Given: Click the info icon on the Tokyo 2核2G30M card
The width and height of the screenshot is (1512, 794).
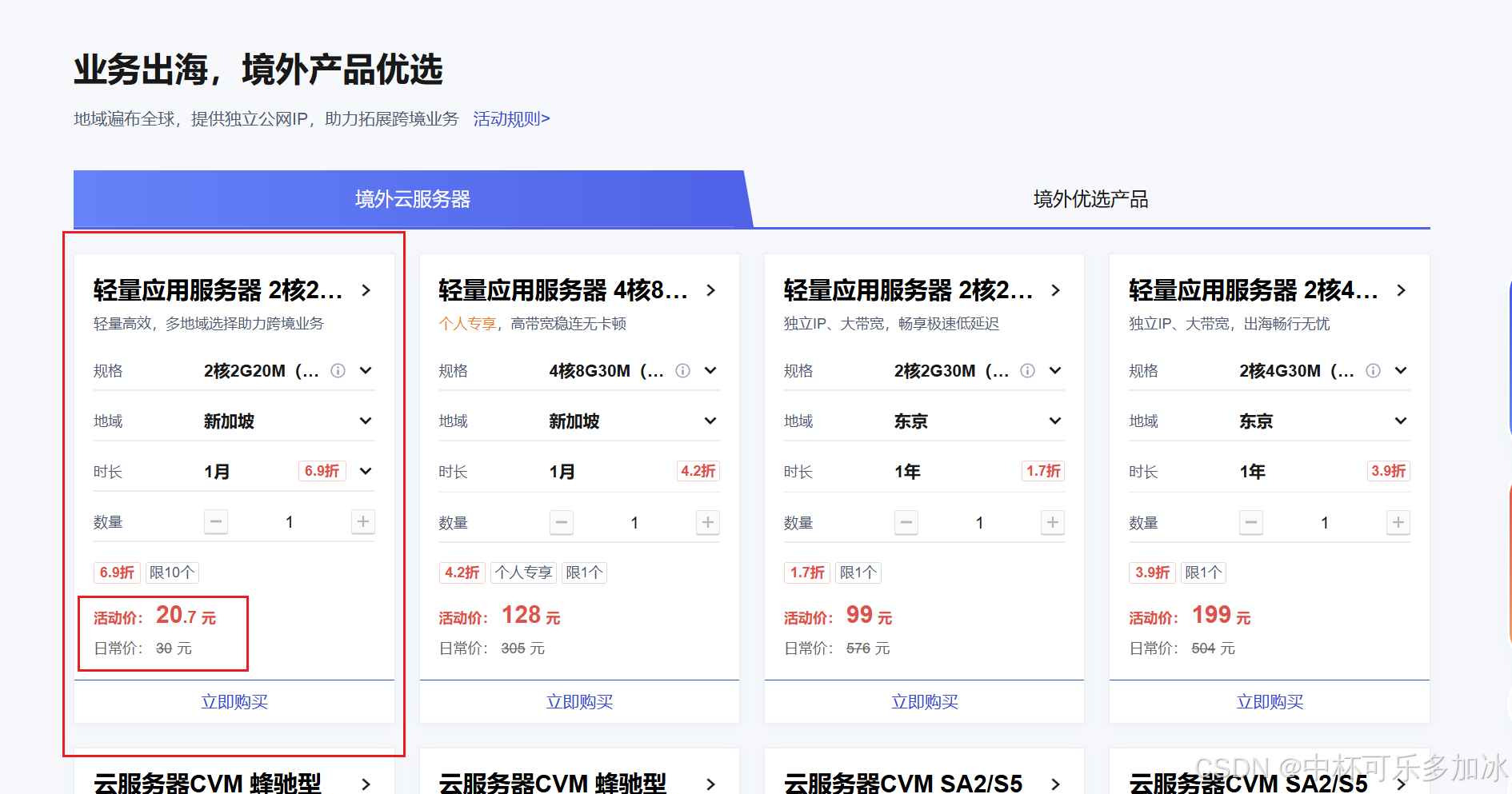Looking at the screenshot, I should 1027,370.
